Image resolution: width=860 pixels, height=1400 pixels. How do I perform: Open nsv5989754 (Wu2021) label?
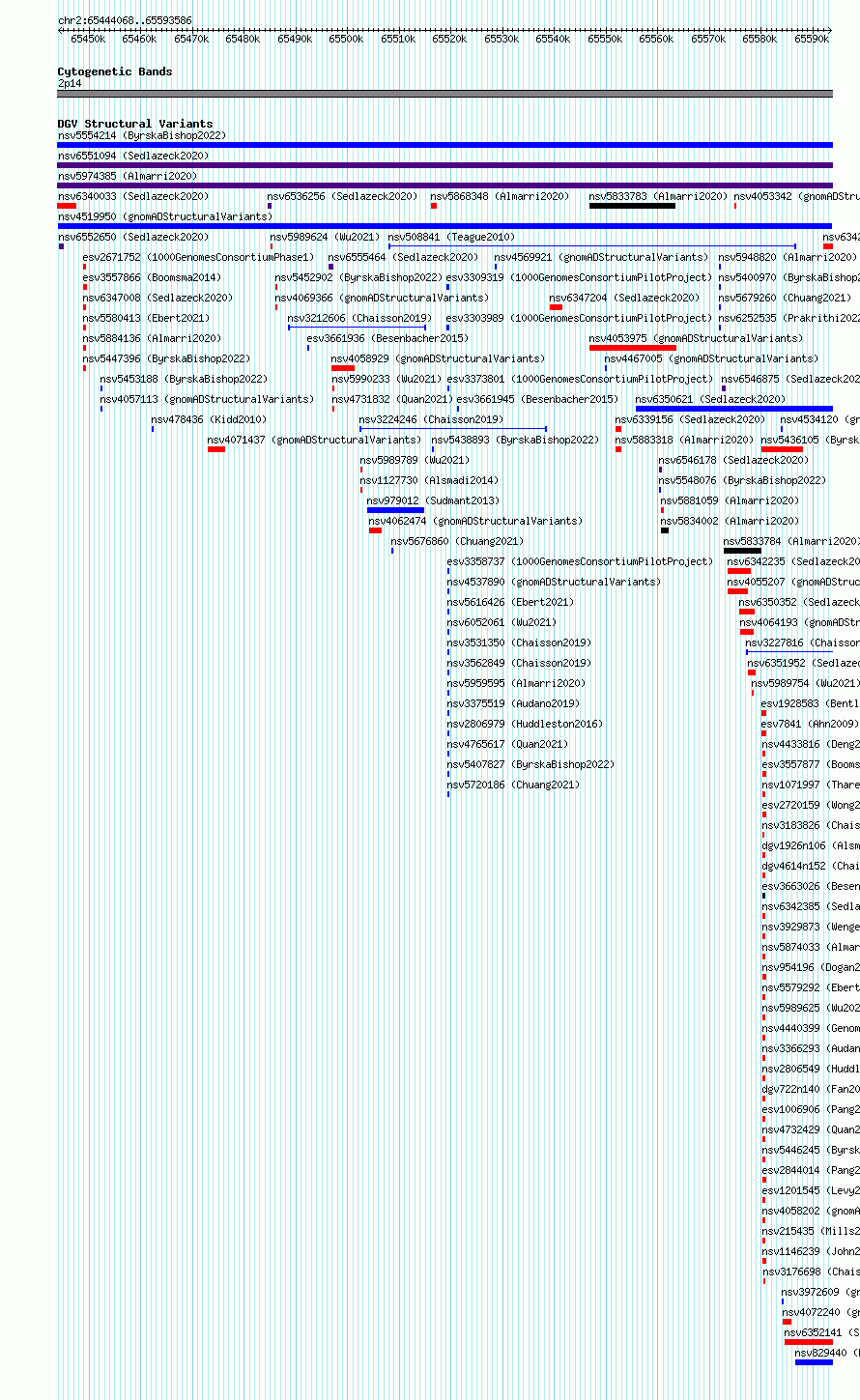tap(806, 683)
